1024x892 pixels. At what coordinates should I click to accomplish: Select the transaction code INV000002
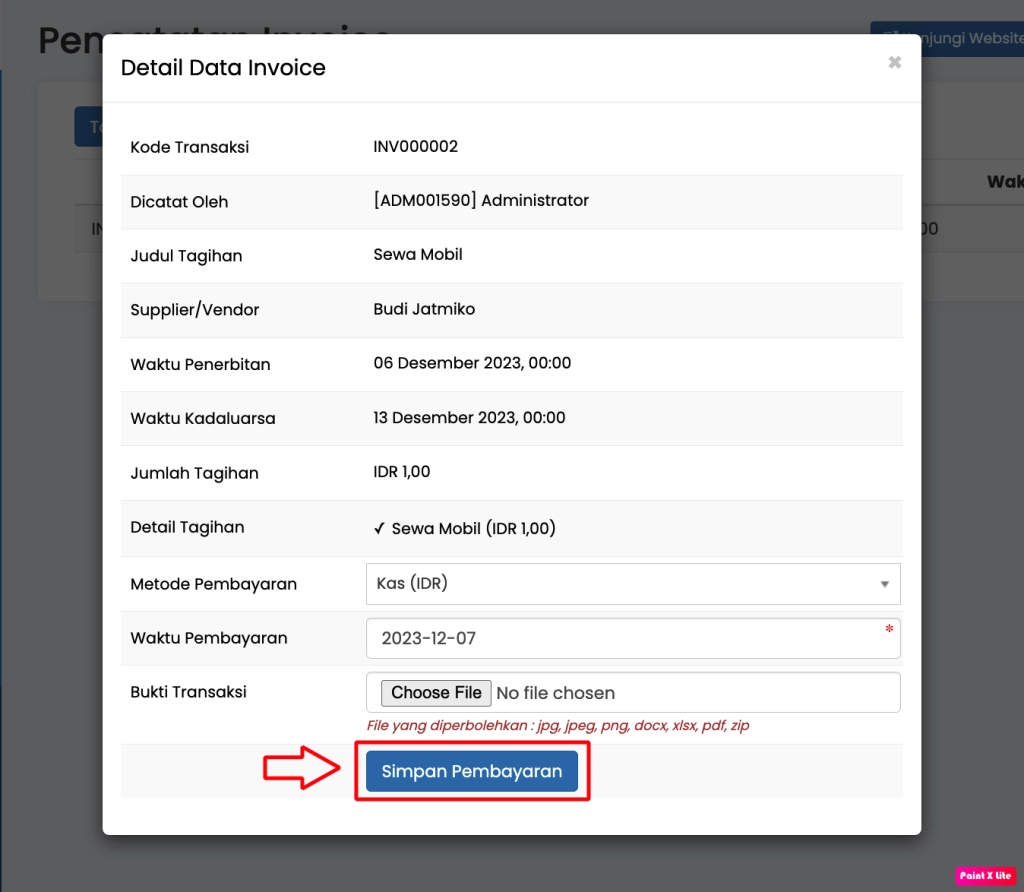(x=415, y=147)
